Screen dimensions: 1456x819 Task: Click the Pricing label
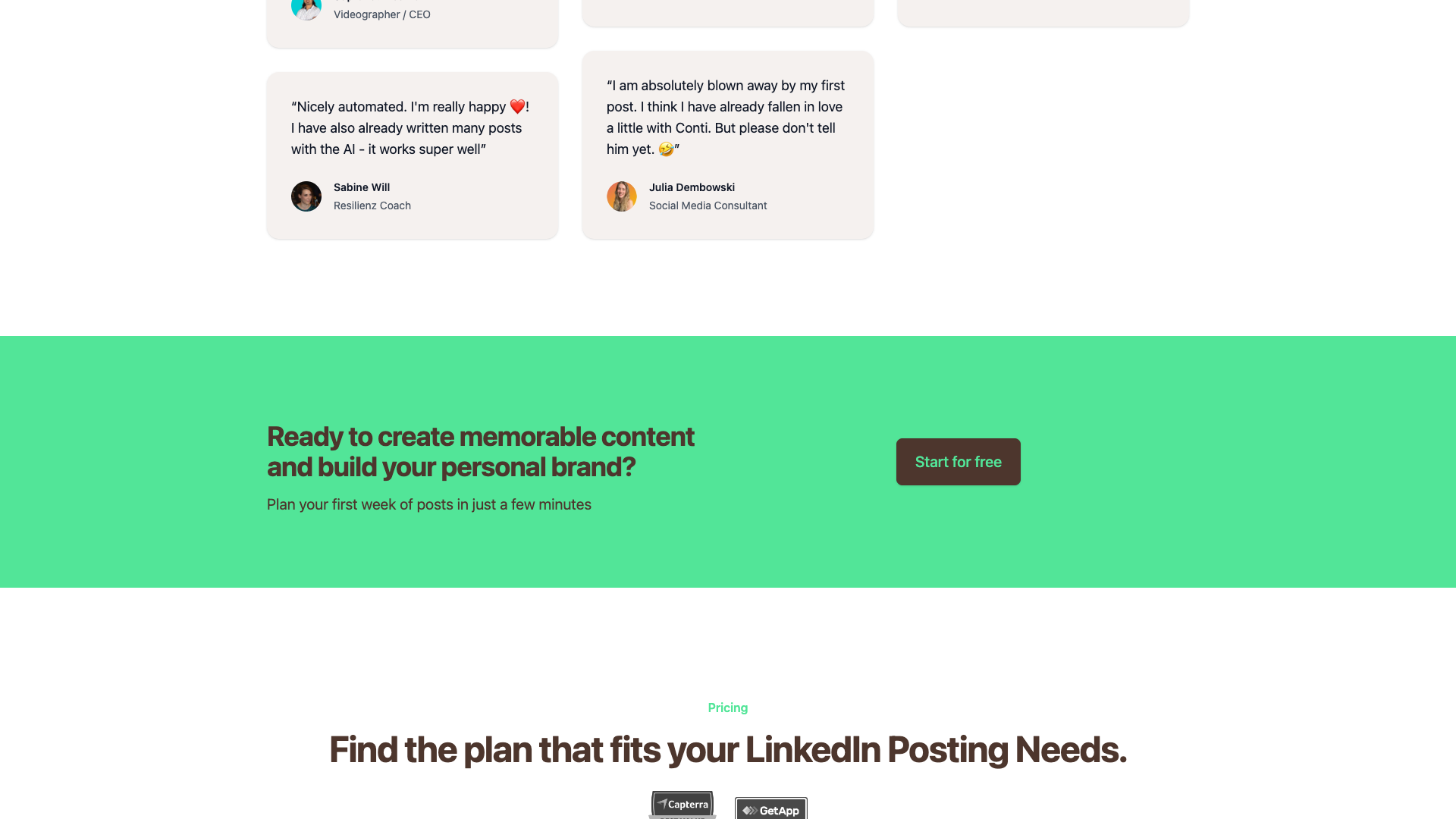[x=727, y=708]
